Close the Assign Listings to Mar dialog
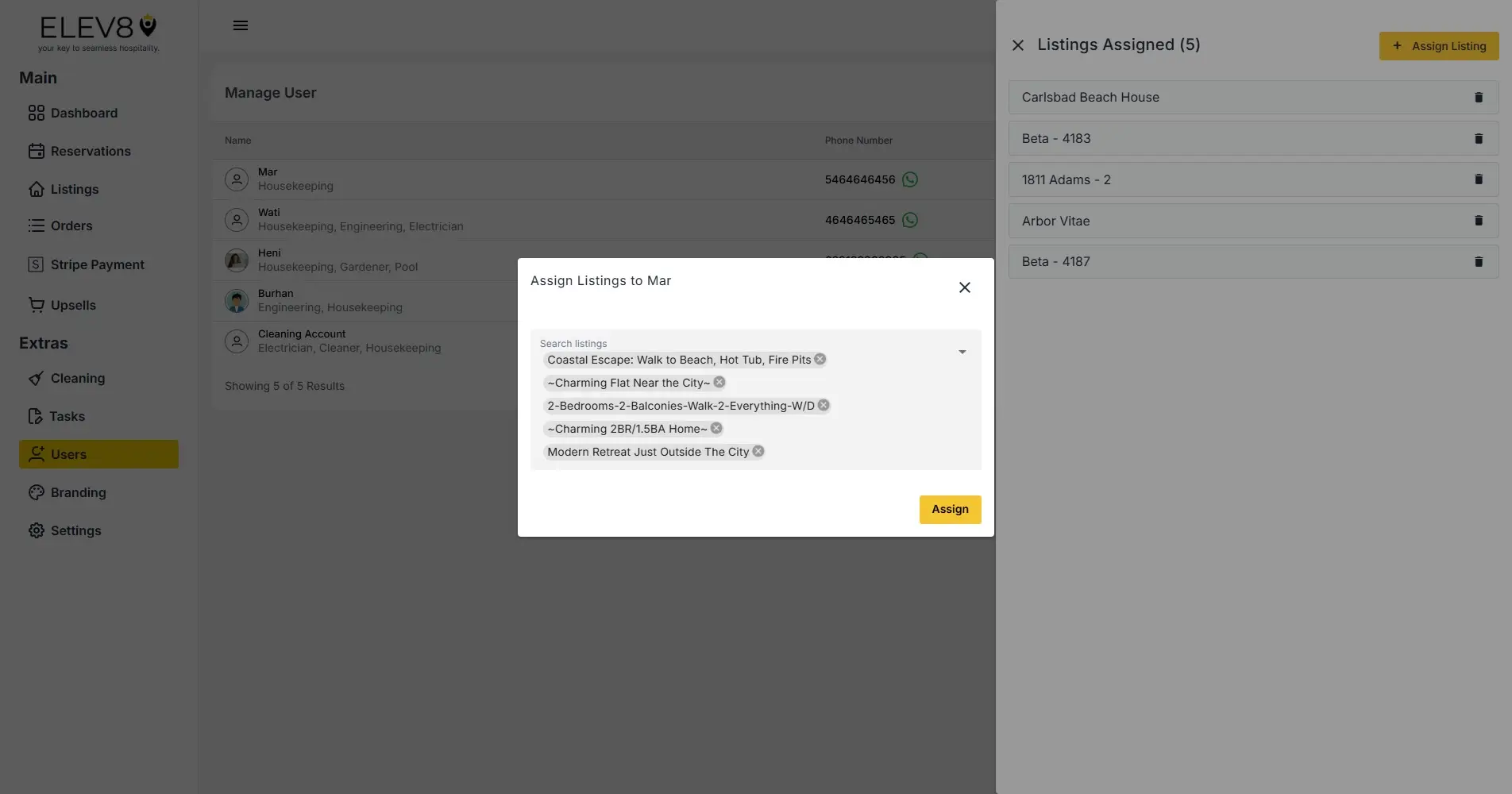This screenshot has width=1512, height=794. pos(964,287)
